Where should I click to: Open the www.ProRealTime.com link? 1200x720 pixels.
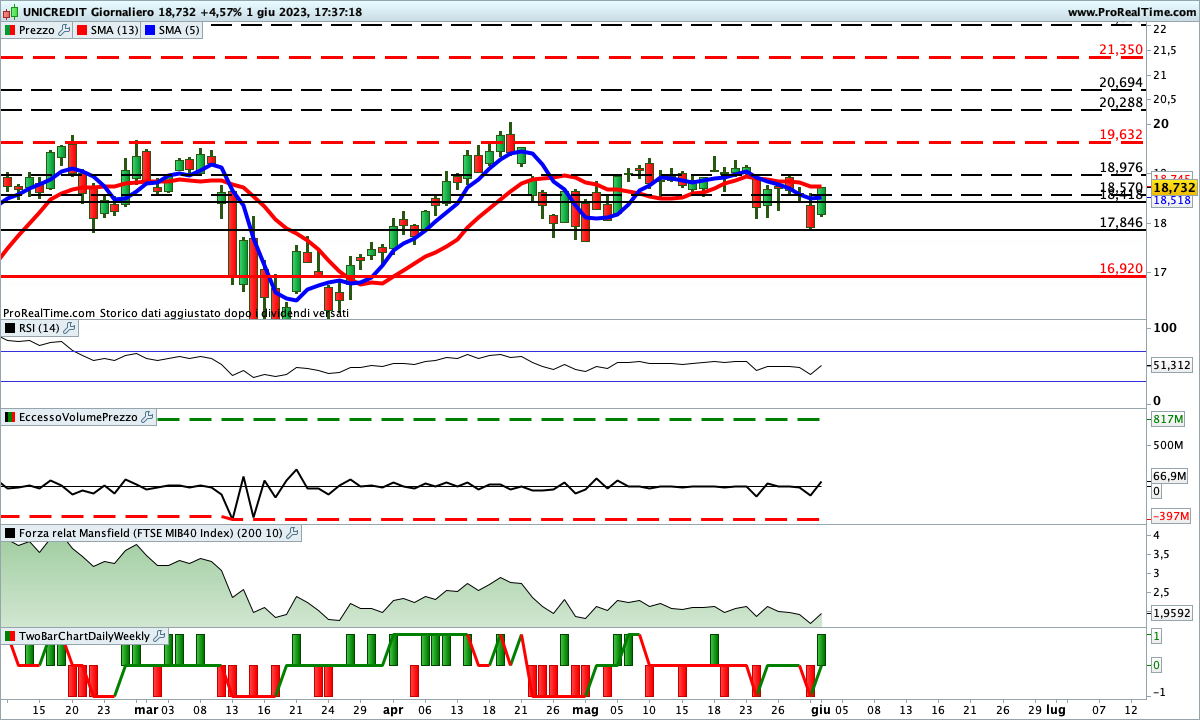pos(1132,12)
